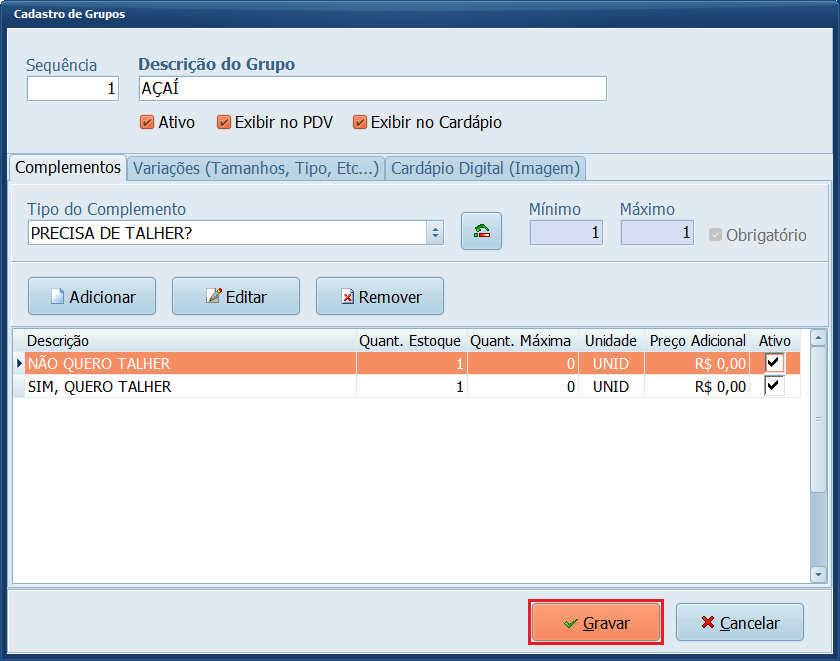The image size is (840, 661).
Task: Select the pencil icon on Editar button
Action: point(214,295)
